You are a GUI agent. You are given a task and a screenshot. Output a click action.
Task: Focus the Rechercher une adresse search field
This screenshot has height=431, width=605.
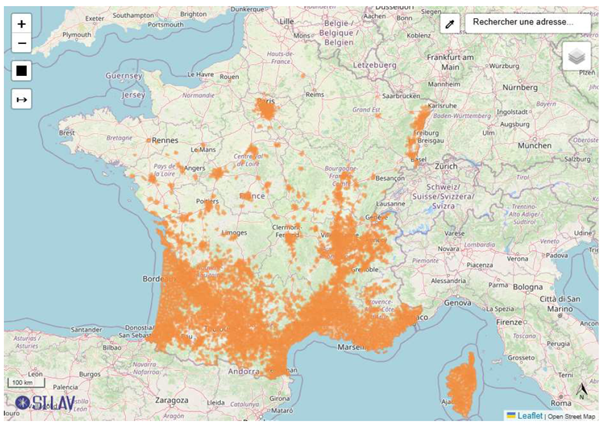[527, 22]
